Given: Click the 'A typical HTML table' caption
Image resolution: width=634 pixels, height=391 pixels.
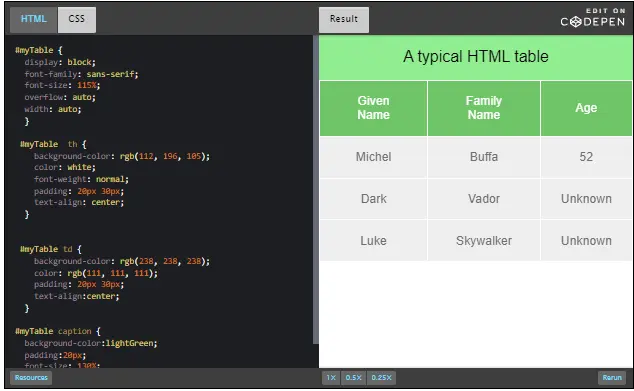Looking at the screenshot, I should [x=476, y=57].
